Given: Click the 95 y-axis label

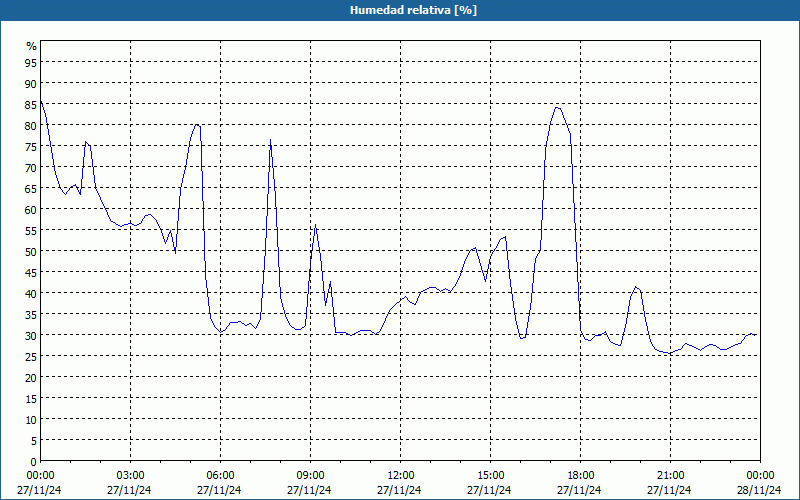Looking at the screenshot, I should click(32, 62).
